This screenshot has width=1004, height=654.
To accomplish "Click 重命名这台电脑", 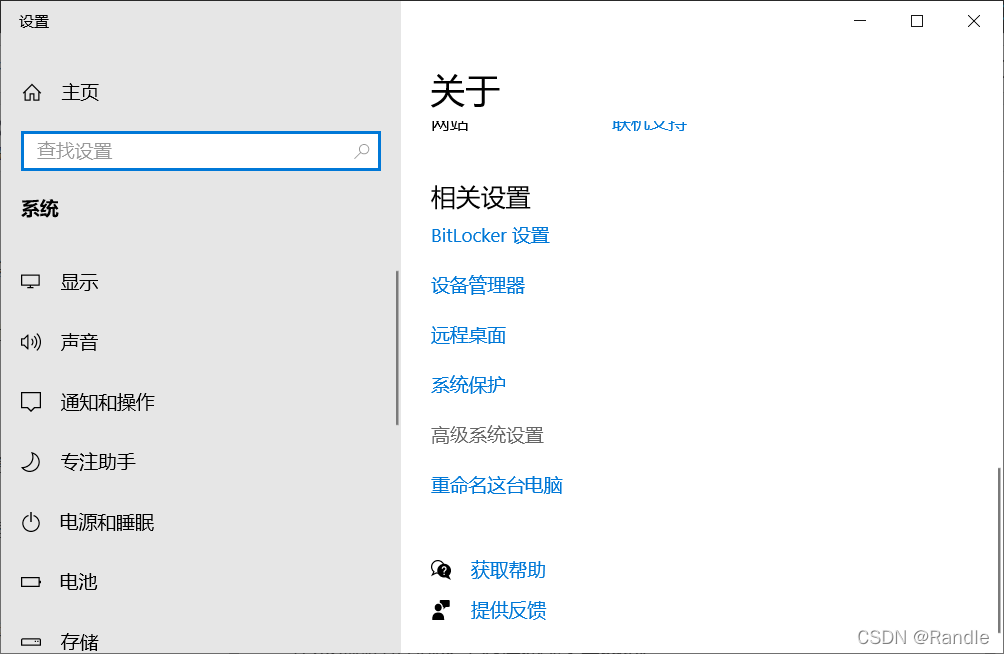I will pos(497,485).
